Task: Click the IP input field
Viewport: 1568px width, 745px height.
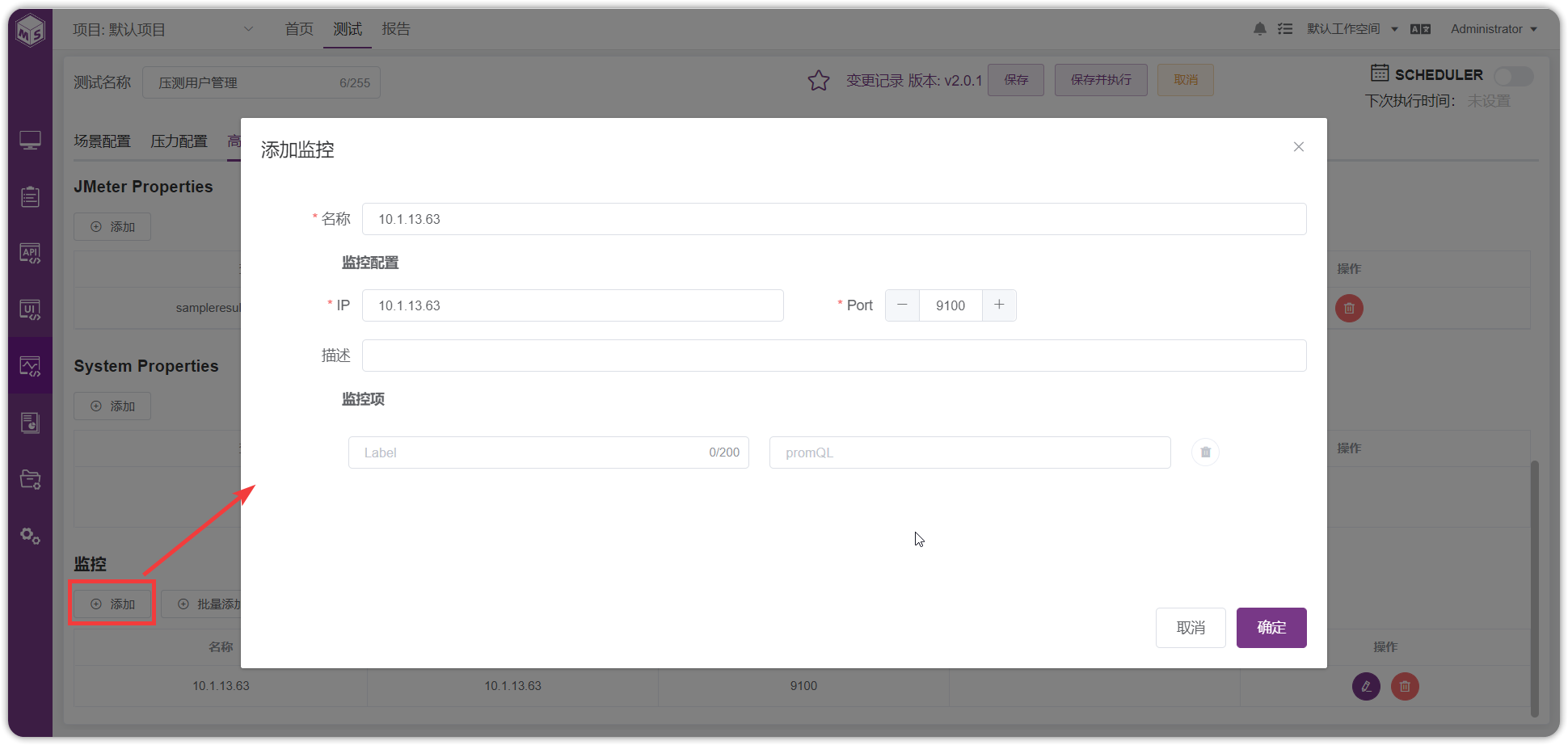Action: [x=573, y=305]
